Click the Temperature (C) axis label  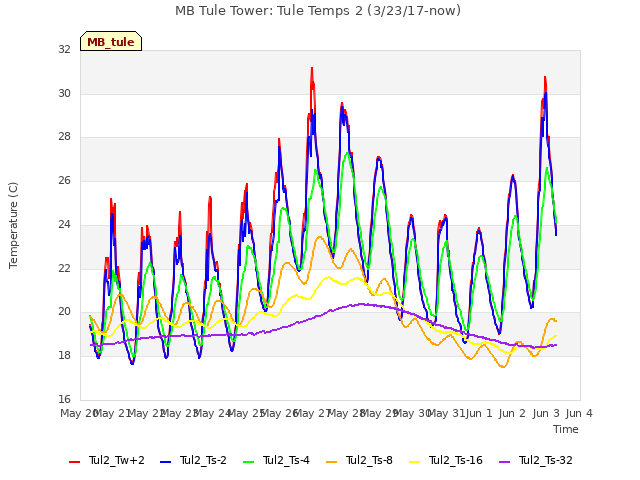[13, 225]
